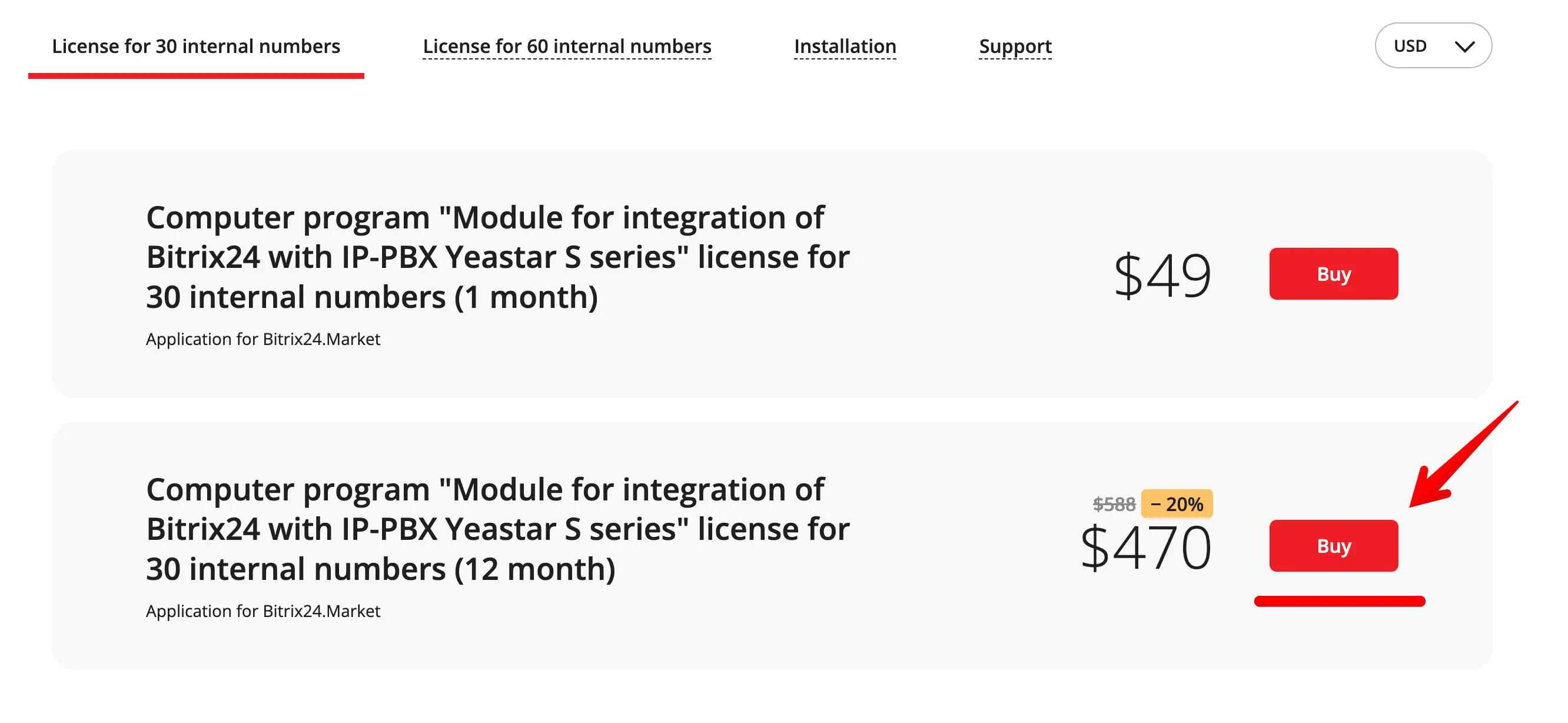Click the $49 price
This screenshot has height=723, width=1568.
pyautogui.click(x=1161, y=276)
